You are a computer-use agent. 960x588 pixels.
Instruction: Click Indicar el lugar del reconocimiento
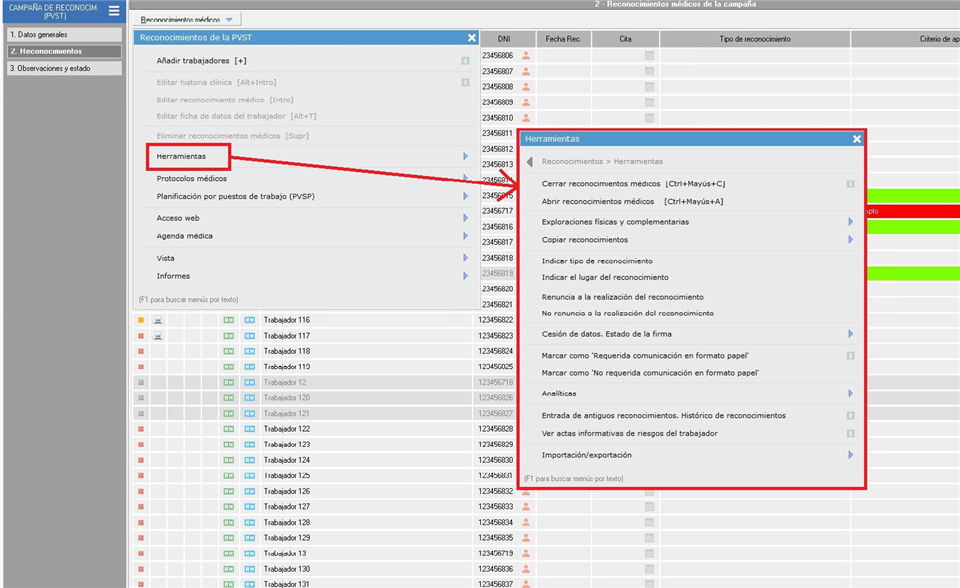click(605, 277)
